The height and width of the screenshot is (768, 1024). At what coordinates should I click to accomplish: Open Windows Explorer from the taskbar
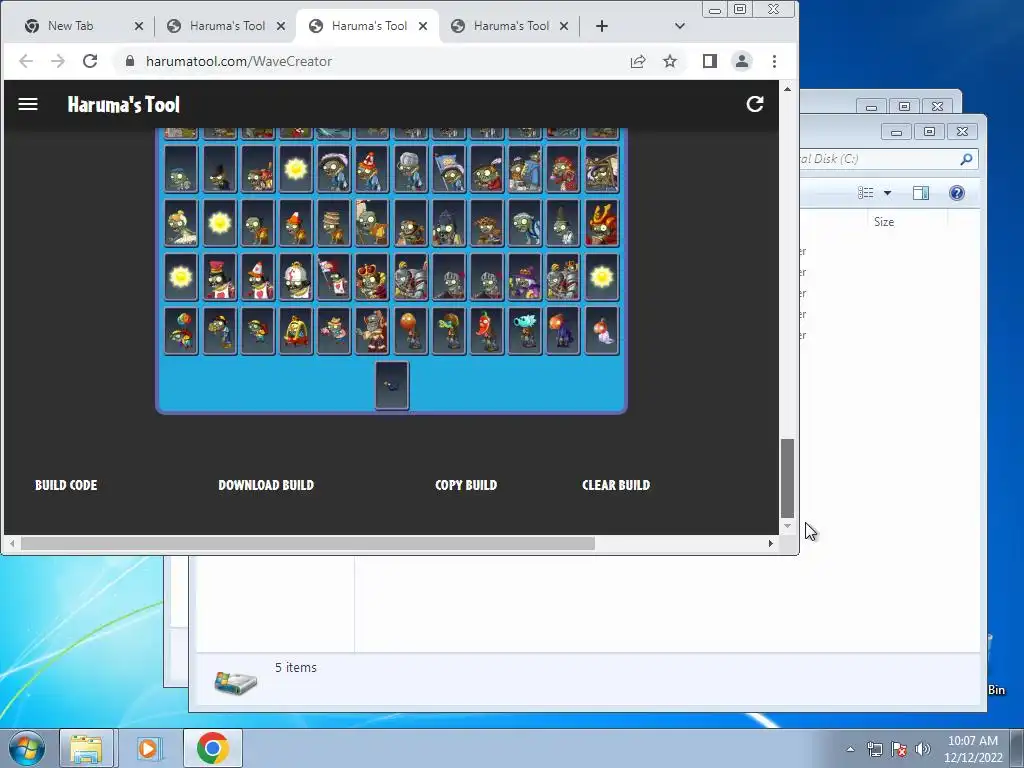click(x=86, y=748)
